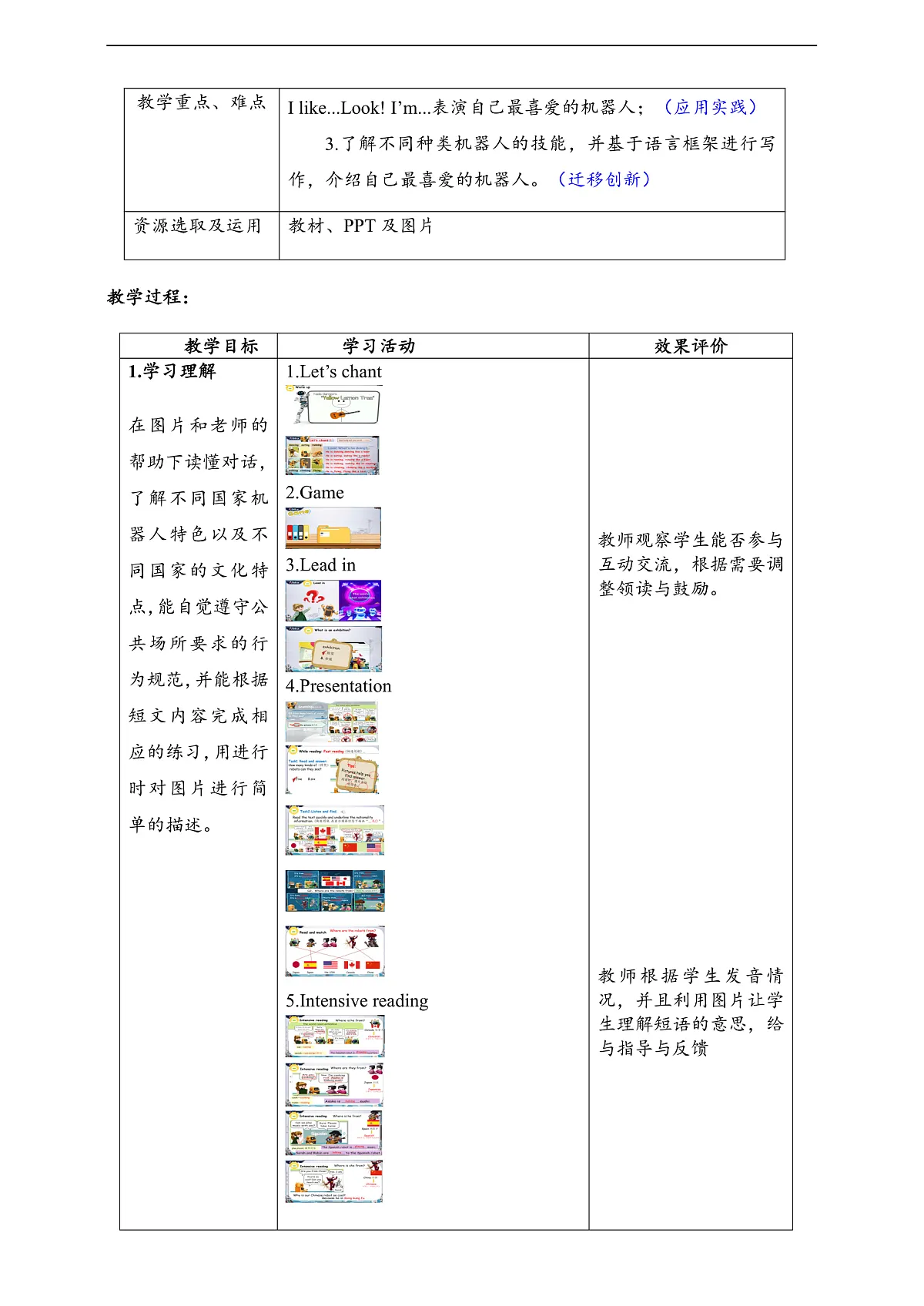Click the '效果评价' column header
Image resolution: width=924 pixels, height=1306 pixels.
tap(691, 347)
